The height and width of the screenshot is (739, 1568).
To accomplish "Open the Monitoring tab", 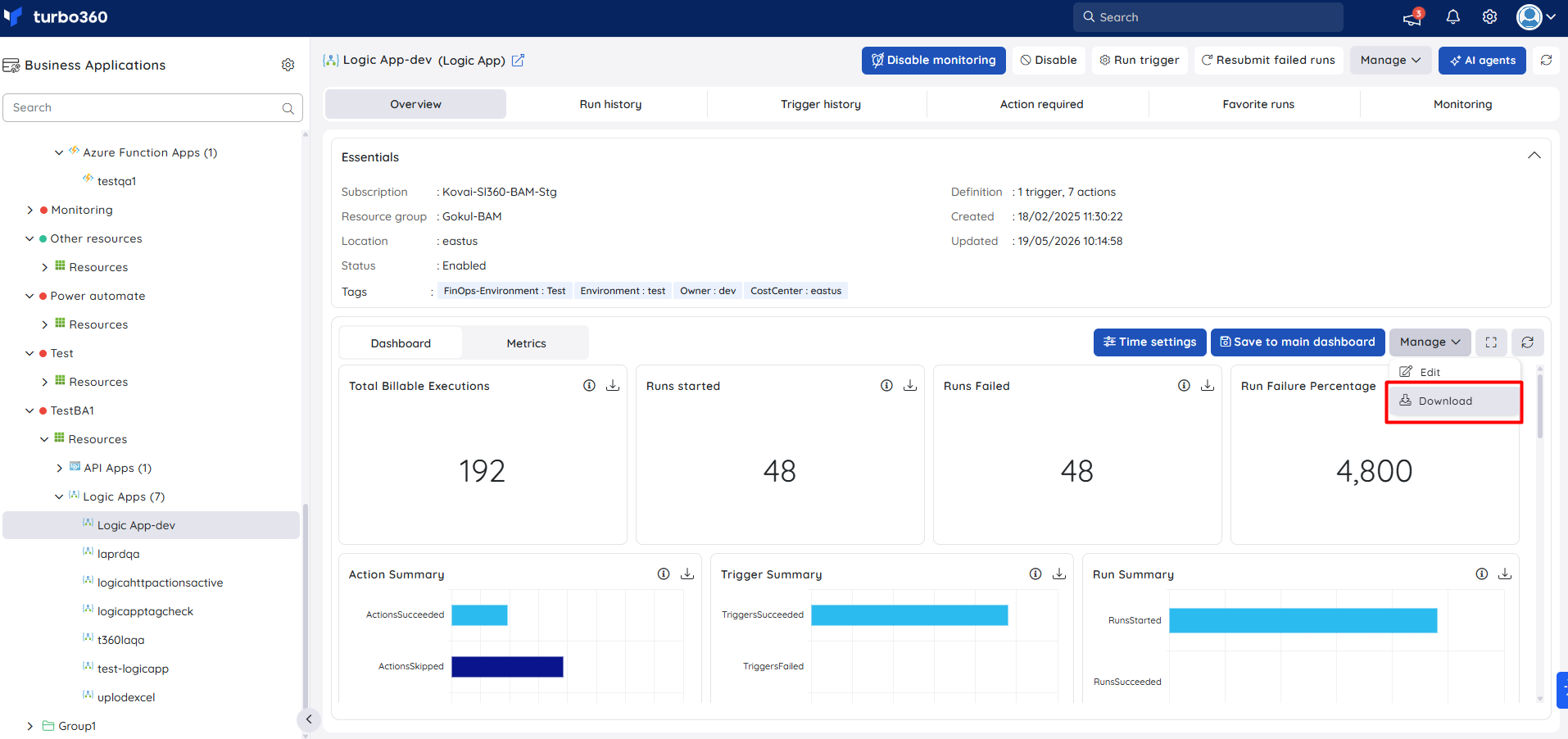I will coord(1462,105).
